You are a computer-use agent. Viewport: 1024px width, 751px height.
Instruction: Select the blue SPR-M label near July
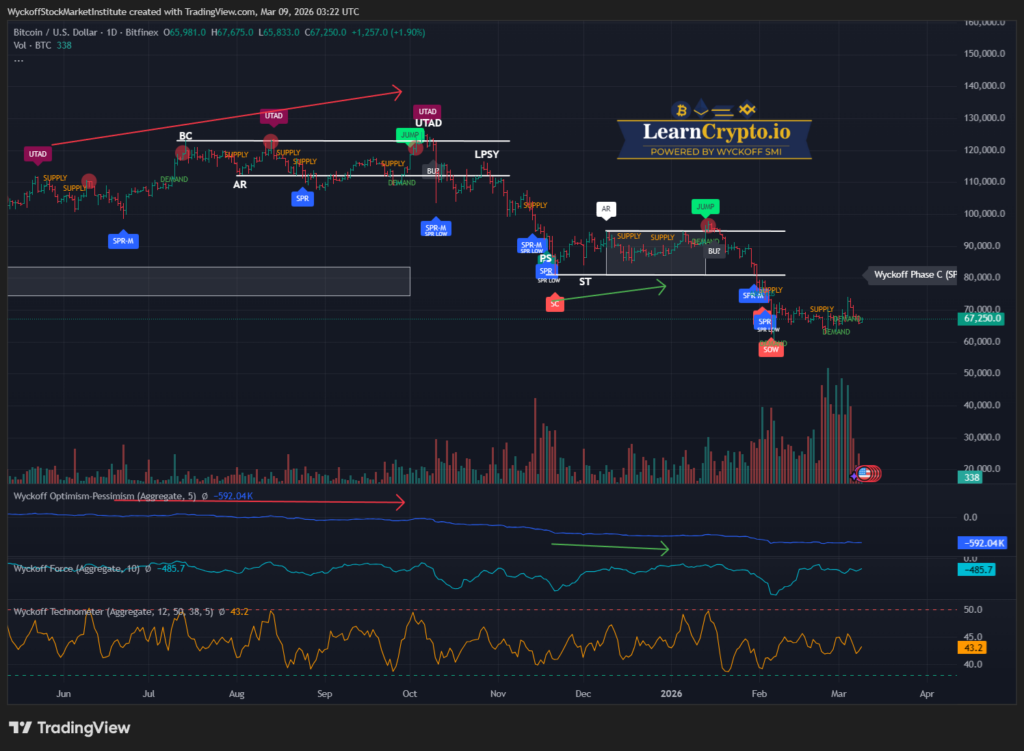pyautogui.click(x=123, y=241)
